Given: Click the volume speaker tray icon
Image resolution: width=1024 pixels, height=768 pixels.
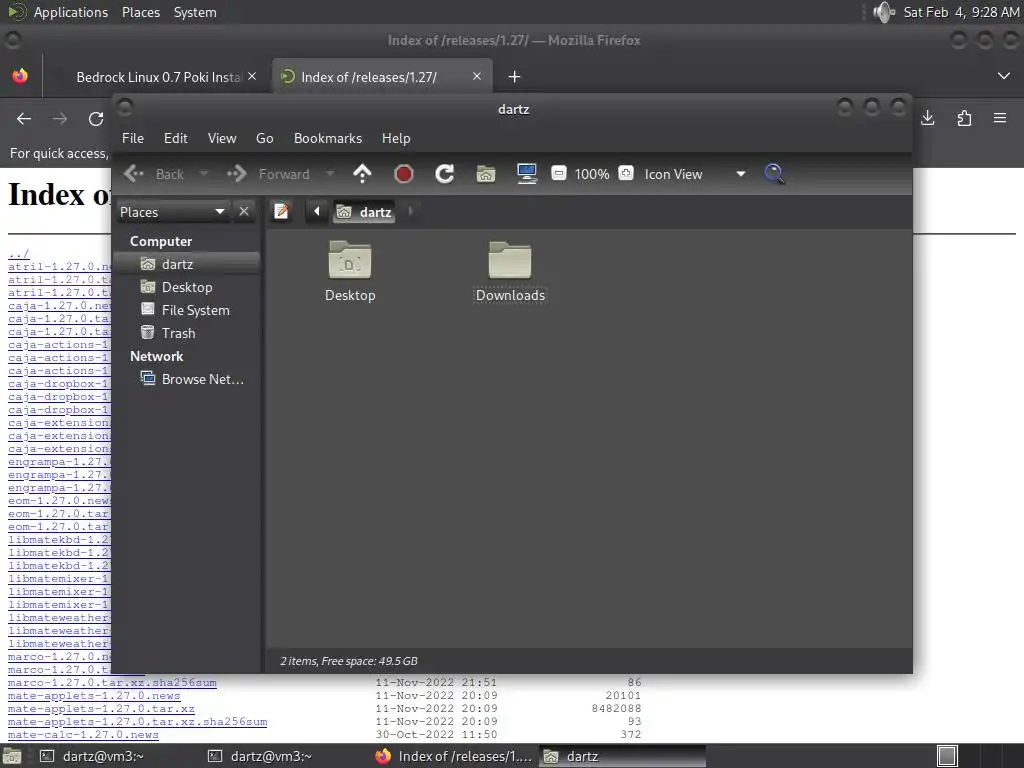Looking at the screenshot, I should point(884,12).
